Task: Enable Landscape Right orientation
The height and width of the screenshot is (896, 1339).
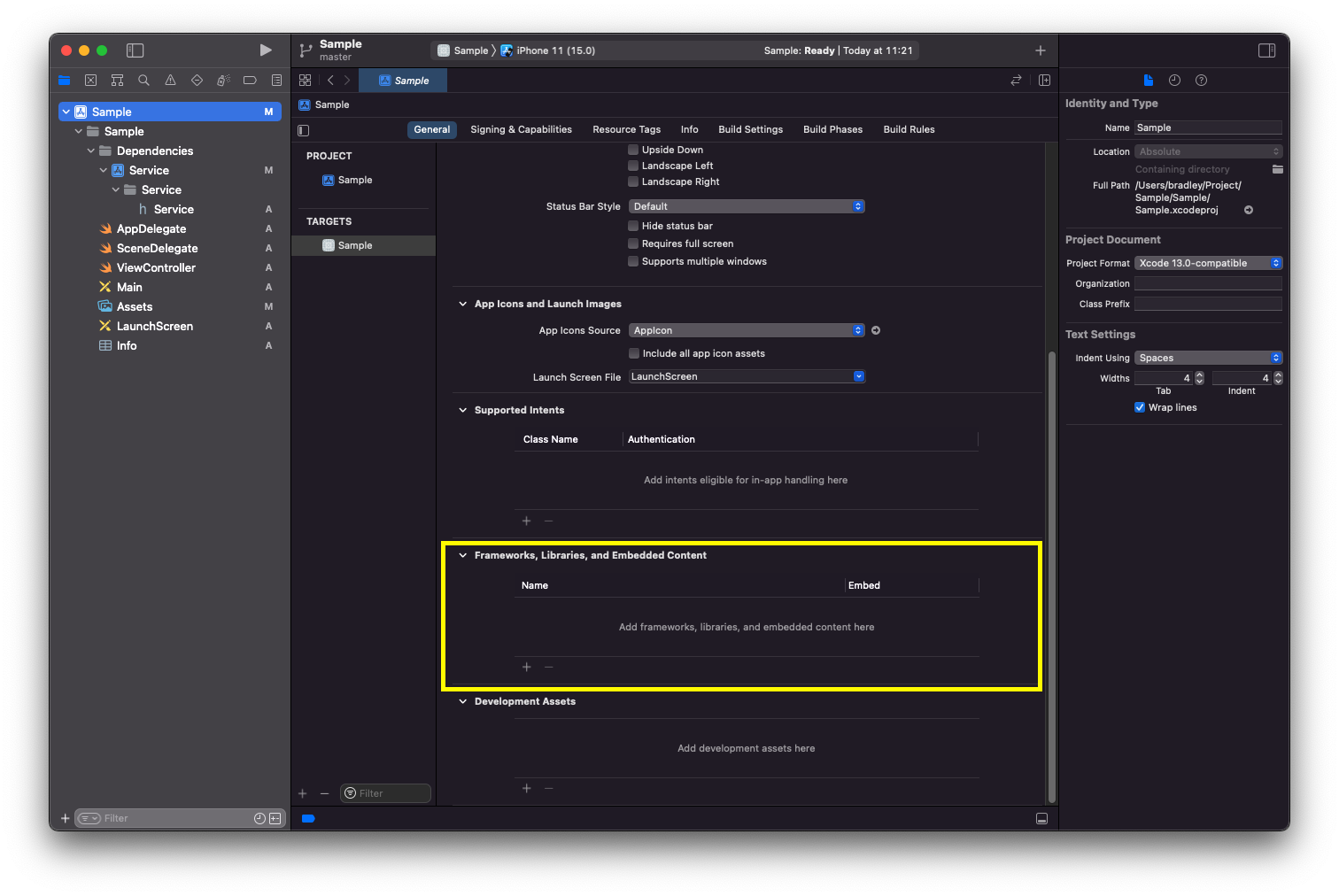Action: click(633, 182)
